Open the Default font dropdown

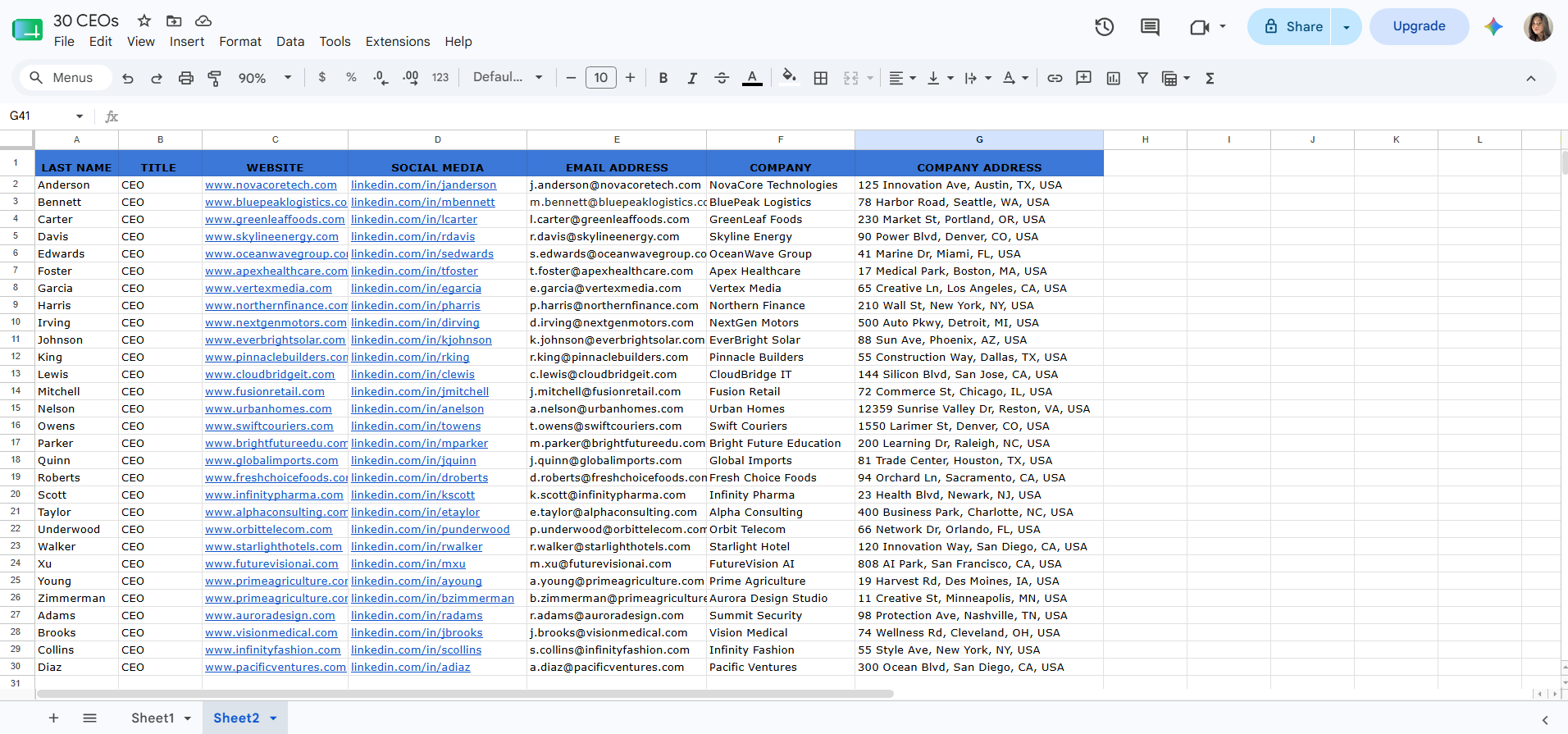(508, 77)
